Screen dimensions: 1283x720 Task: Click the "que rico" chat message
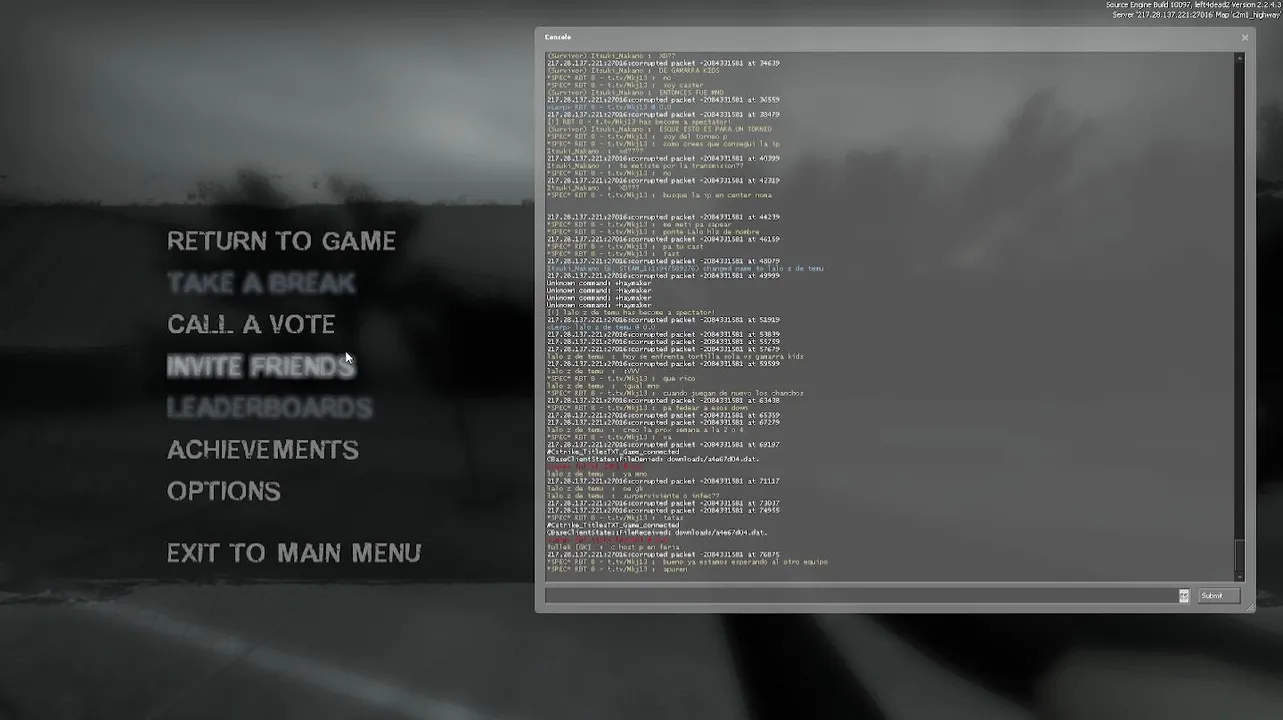pos(621,379)
